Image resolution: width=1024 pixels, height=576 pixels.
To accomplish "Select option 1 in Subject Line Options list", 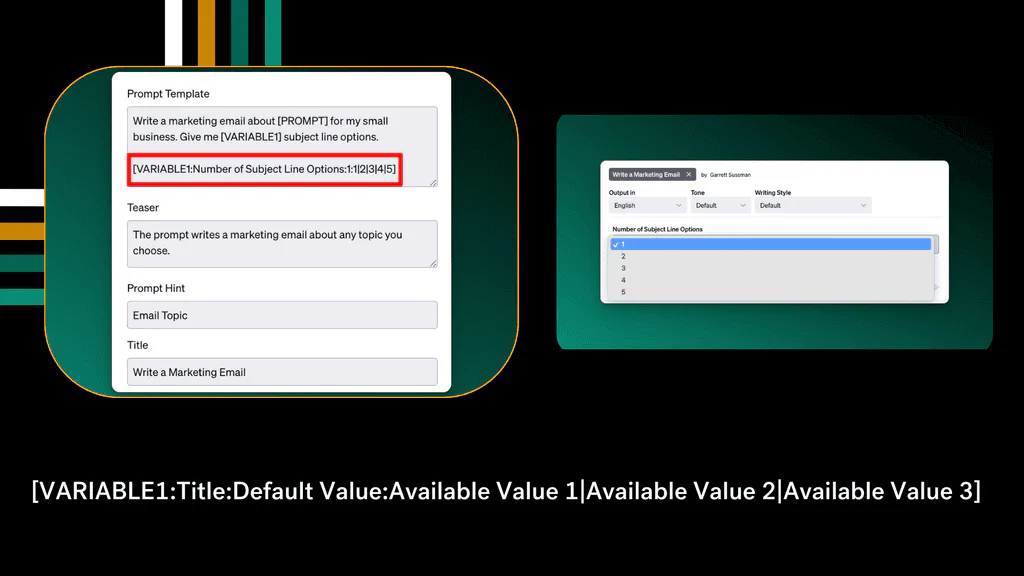I will 771,244.
